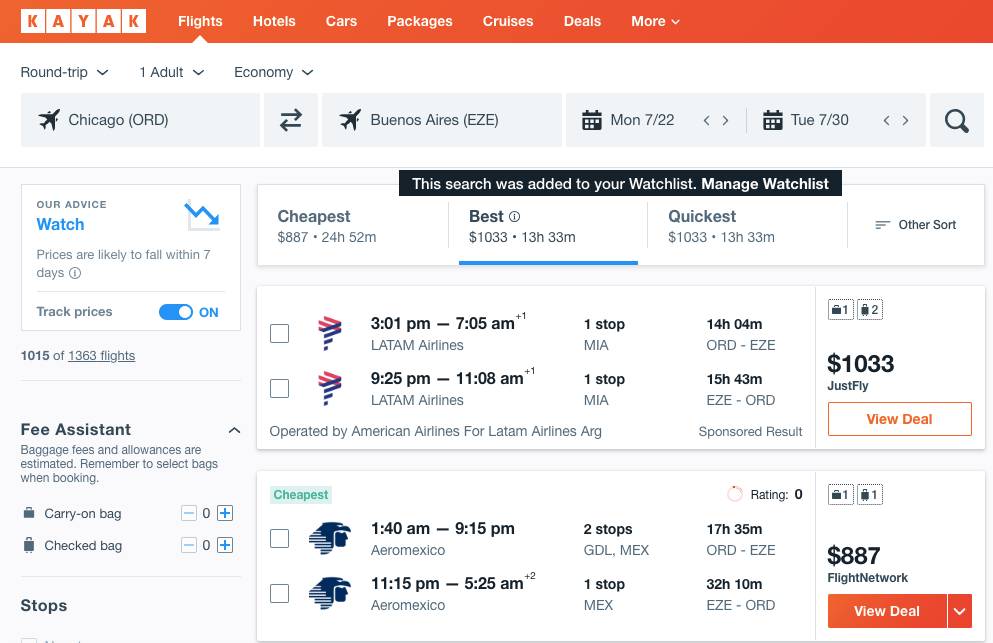This screenshot has width=993, height=643.
Task: Click checked bag badge on $887 result
Action: click(870, 495)
